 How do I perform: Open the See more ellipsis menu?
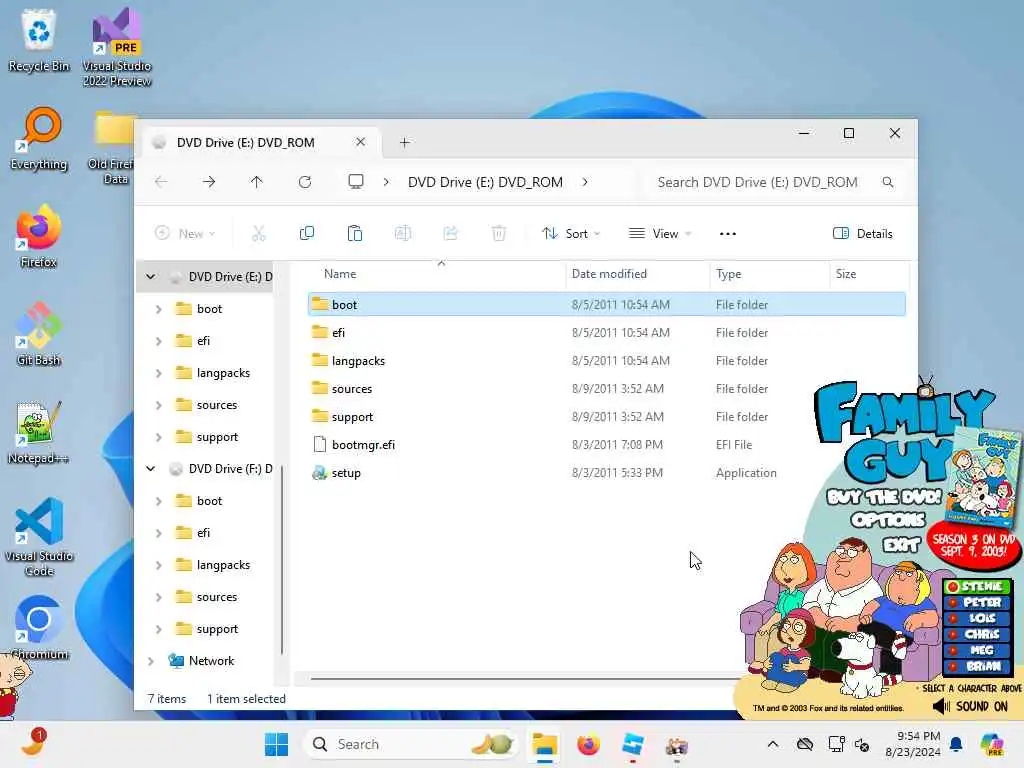tap(728, 234)
